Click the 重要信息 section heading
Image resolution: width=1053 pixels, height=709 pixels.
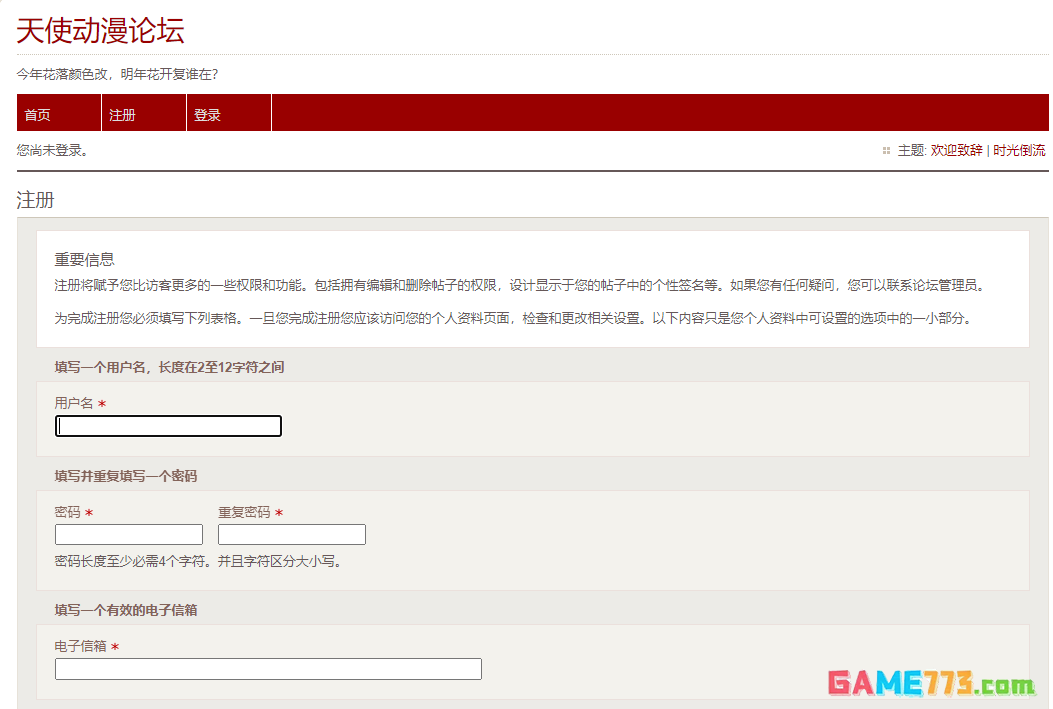click(84, 260)
